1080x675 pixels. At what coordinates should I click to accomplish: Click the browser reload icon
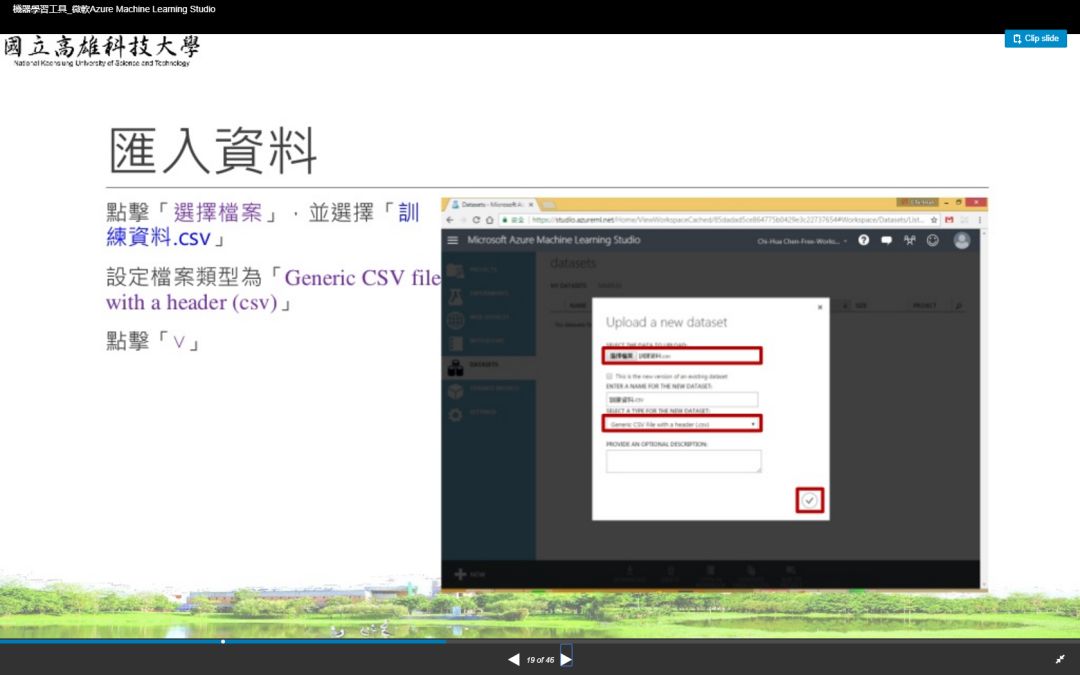pyautogui.click(x=476, y=220)
